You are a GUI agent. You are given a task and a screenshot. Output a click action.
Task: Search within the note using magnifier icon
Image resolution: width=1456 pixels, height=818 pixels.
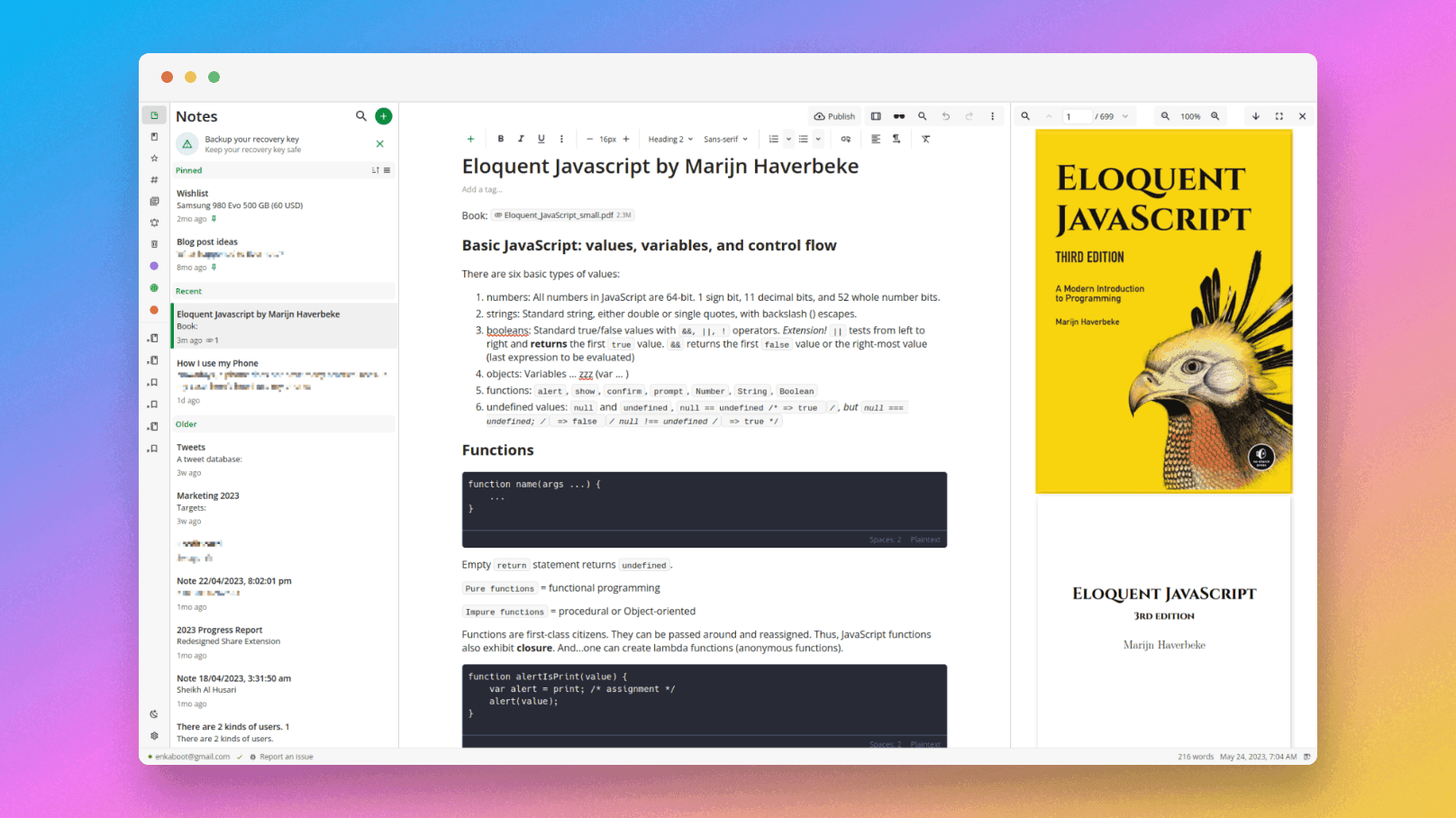click(922, 116)
